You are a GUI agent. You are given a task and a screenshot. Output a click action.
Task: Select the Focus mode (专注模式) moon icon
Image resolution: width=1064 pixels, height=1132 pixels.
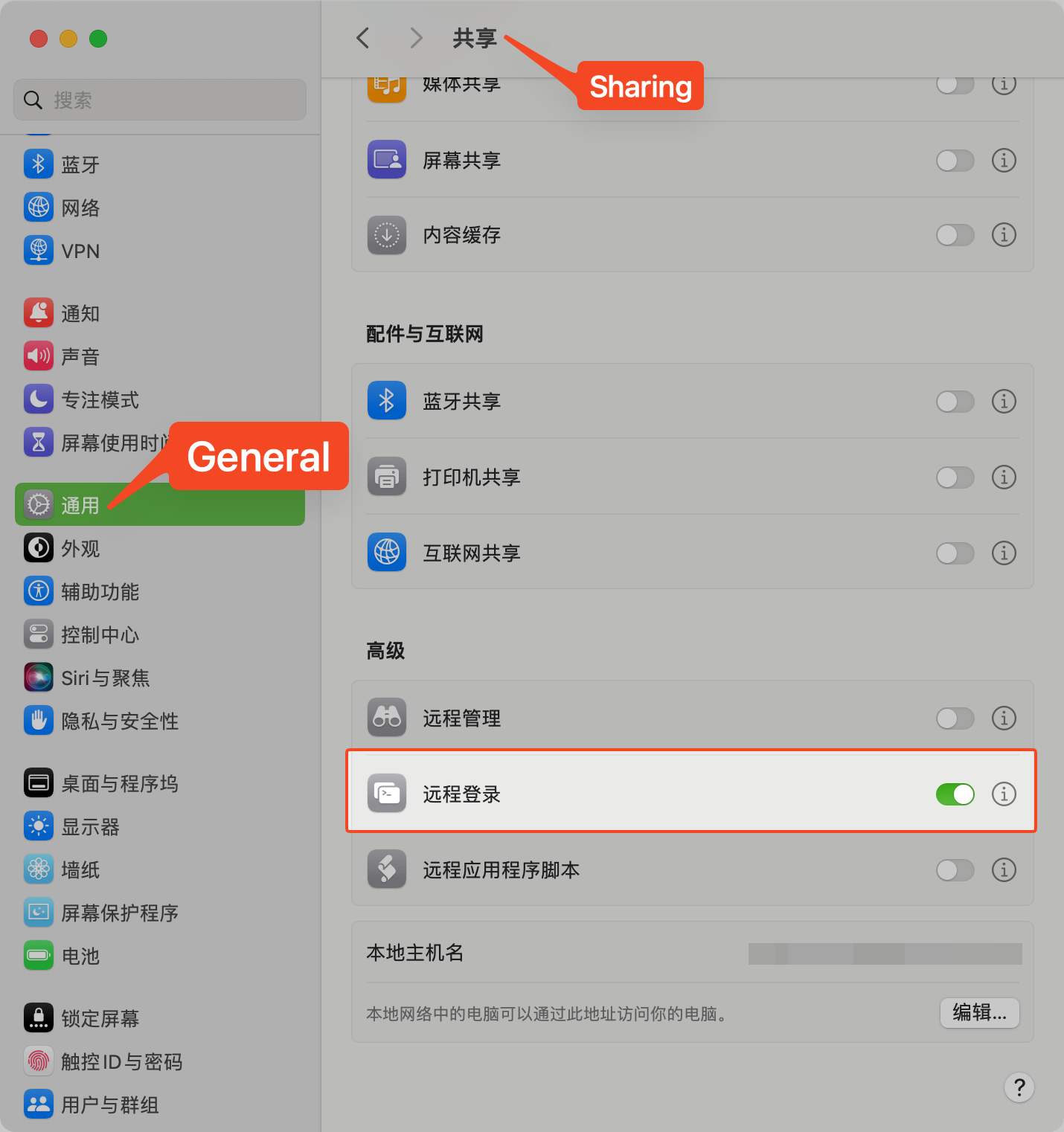pyautogui.click(x=39, y=399)
